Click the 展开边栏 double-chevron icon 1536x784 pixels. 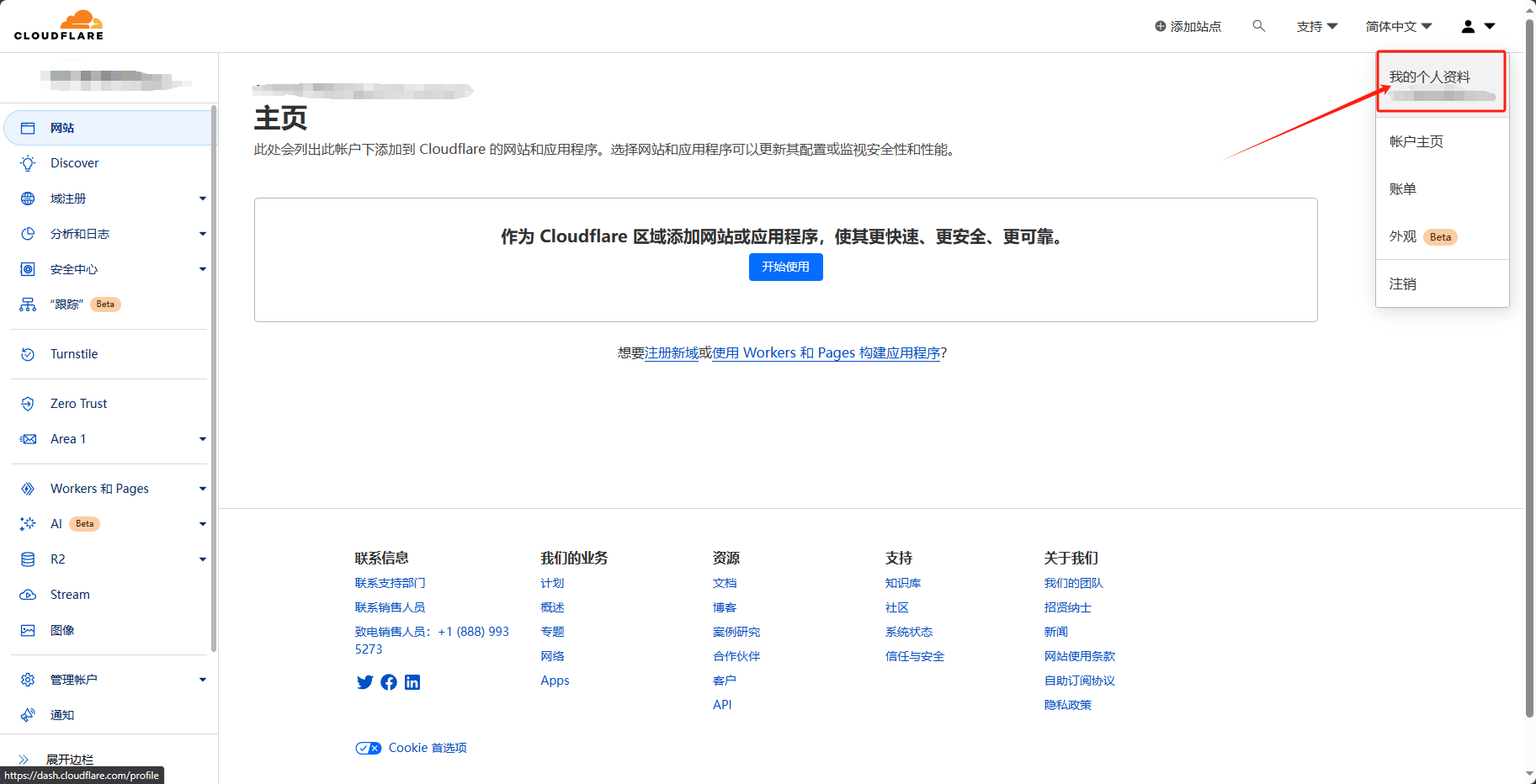pos(24,760)
